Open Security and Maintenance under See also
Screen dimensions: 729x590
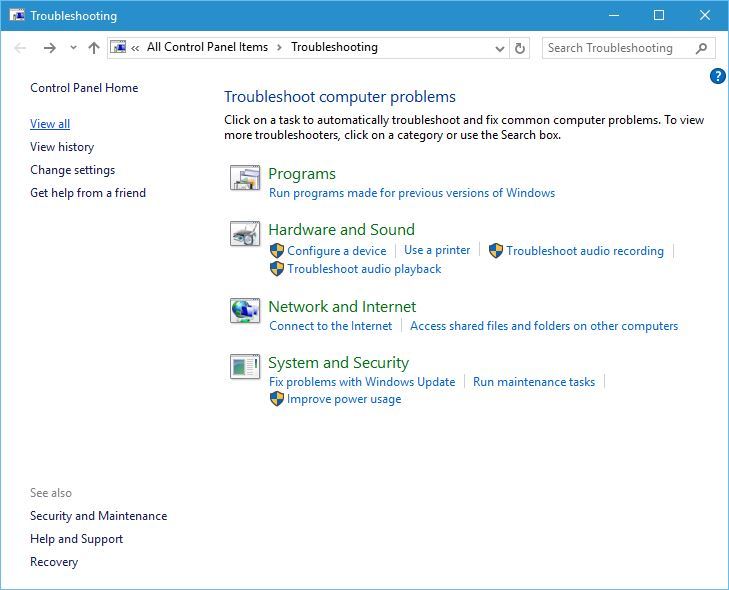coord(99,516)
